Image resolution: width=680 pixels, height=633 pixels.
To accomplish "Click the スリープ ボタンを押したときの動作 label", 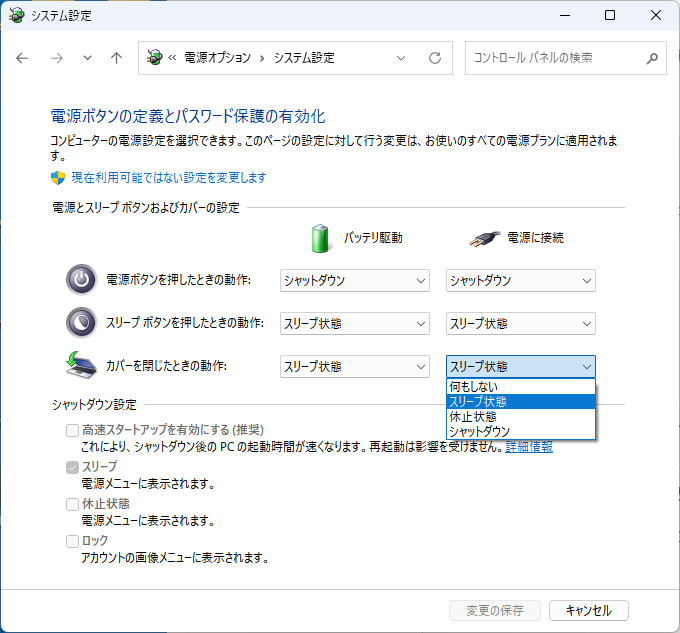I will click(x=185, y=323).
